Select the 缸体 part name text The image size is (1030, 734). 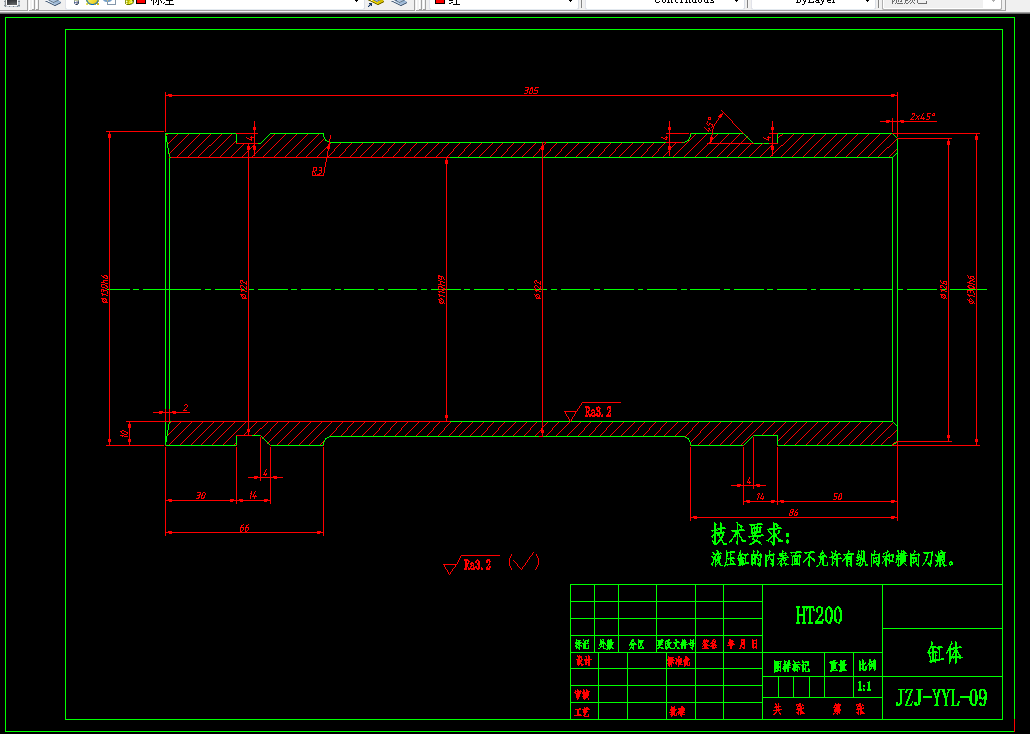tap(945, 653)
